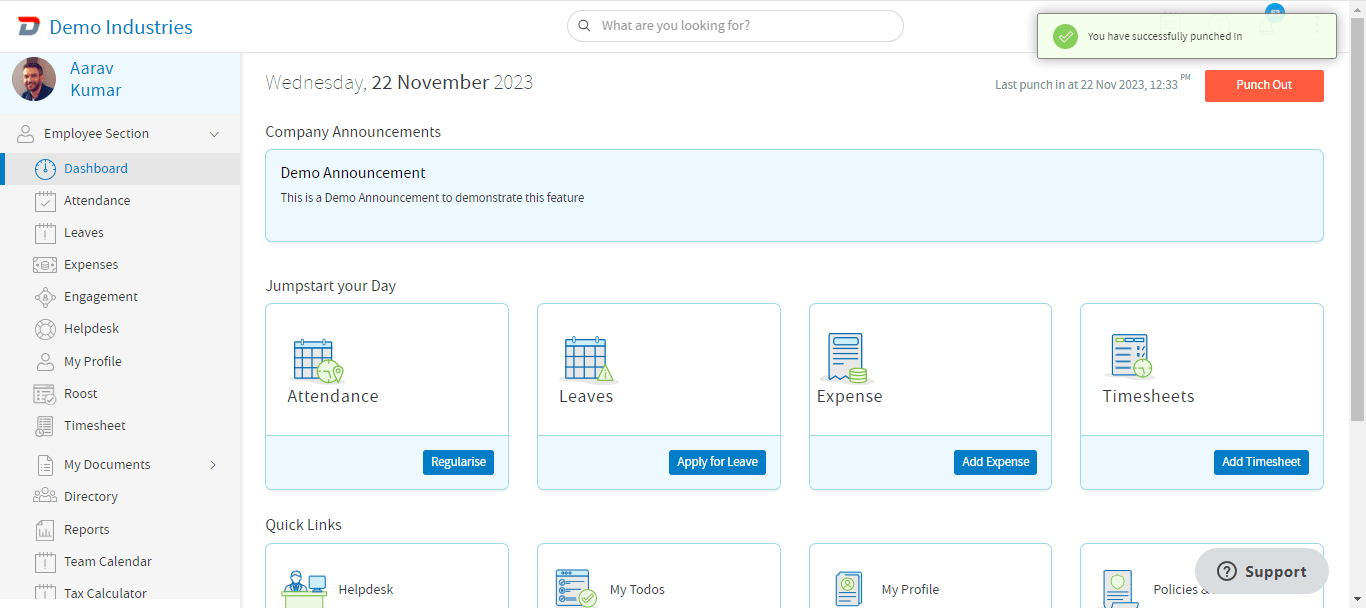
Task: Open Policies quick link shield icon
Action: 1119,589
